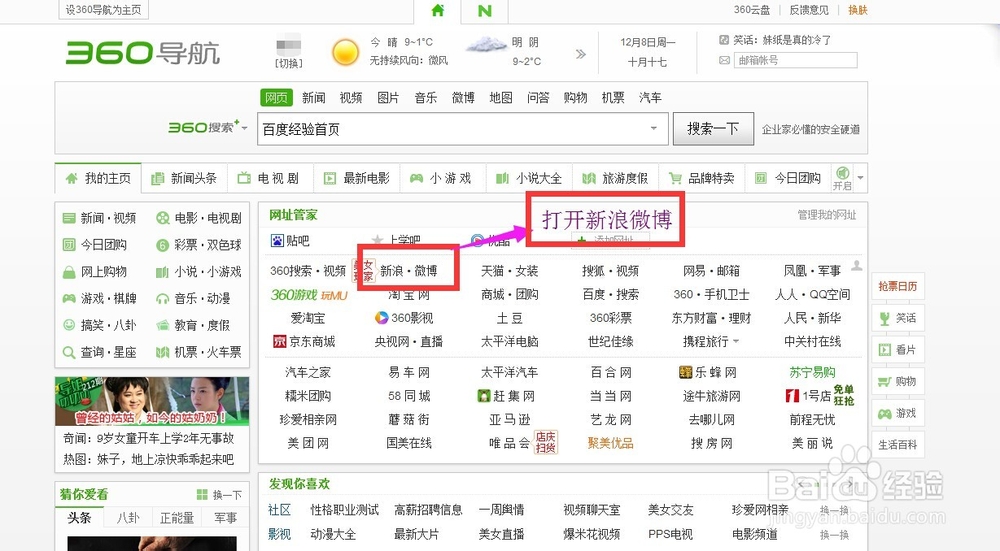Click the 12月8日周一 date text

pyautogui.click(x=647, y=42)
